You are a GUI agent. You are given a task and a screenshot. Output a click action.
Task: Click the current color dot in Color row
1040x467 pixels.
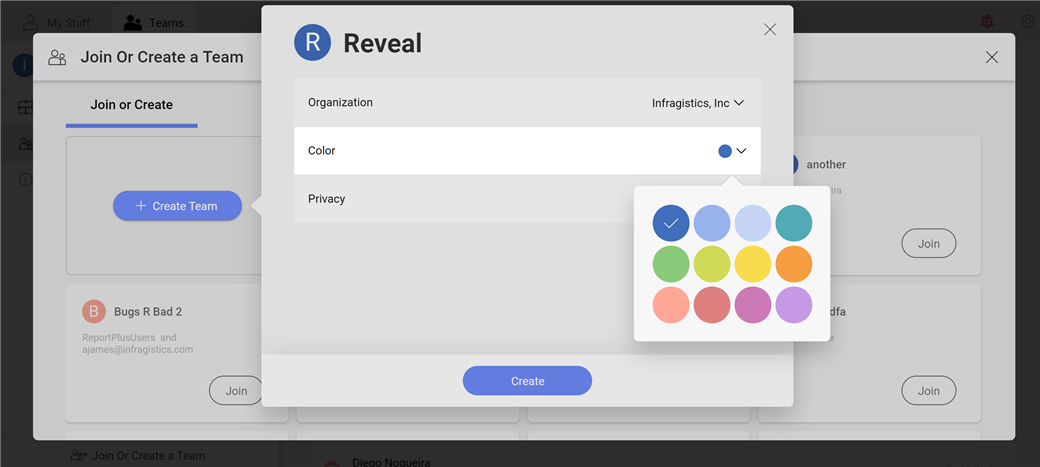[725, 151]
